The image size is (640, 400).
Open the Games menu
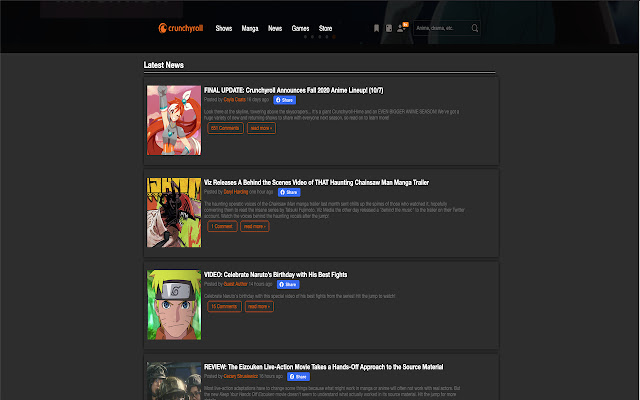pos(300,28)
